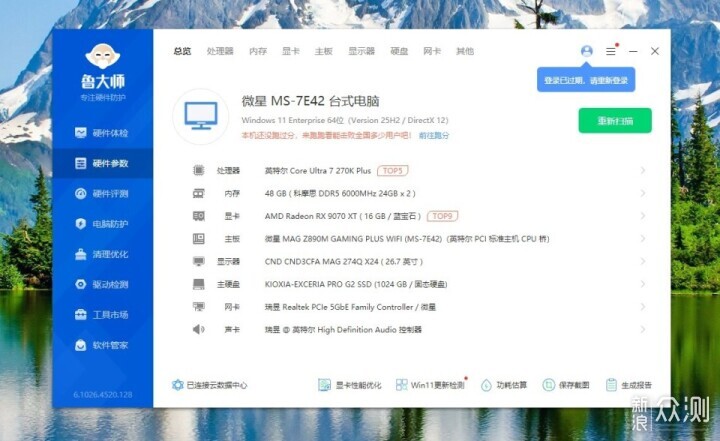Viewport: 720px width, 441px height.
Task: Click the 内存 memory row icon
Action: (x=198, y=193)
